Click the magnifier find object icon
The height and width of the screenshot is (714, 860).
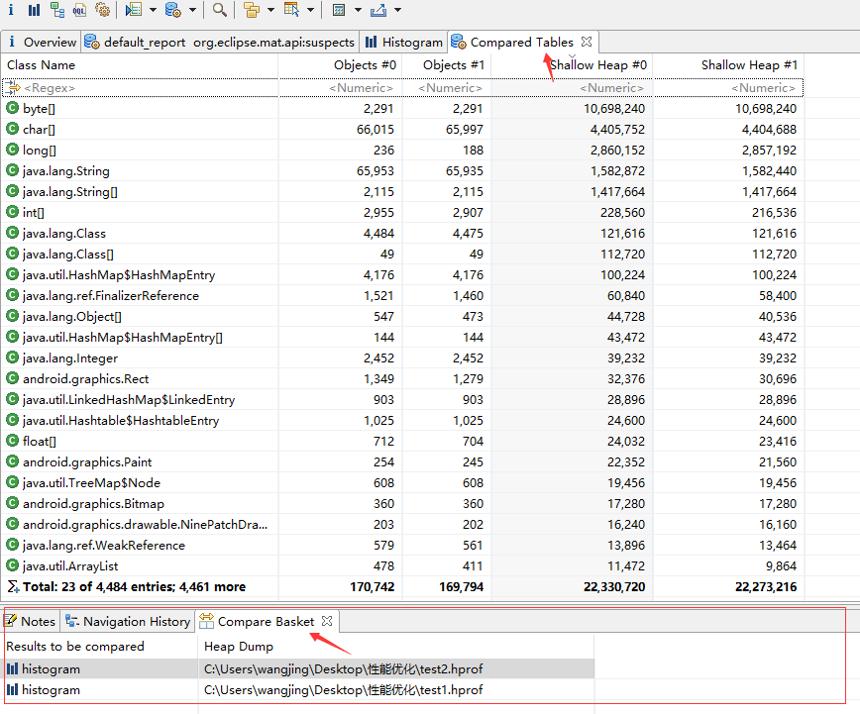219,9
